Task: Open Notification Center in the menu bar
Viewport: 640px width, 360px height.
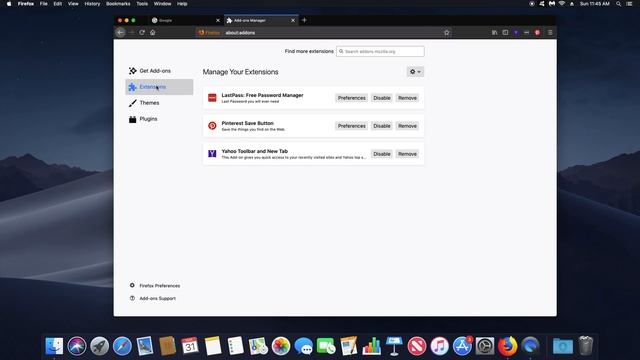Action: pos(629,4)
